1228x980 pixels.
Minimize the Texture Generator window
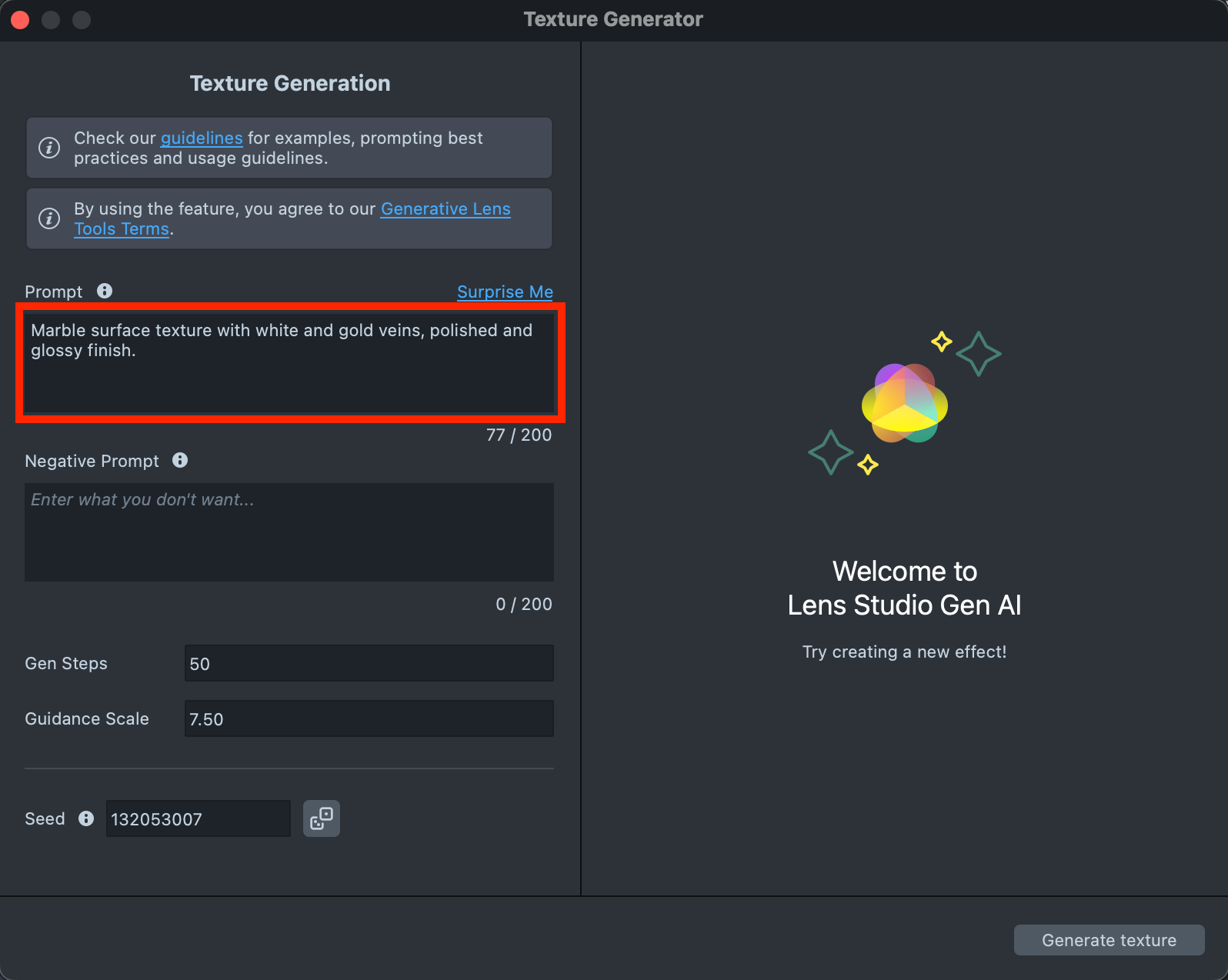[x=51, y=20]
